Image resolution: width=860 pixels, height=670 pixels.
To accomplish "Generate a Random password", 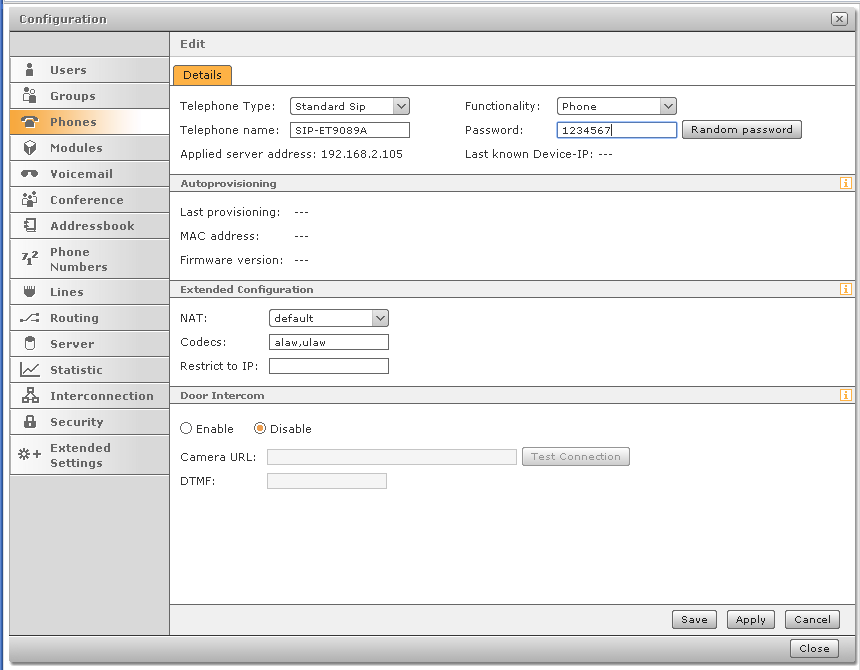I will (742, 129).
